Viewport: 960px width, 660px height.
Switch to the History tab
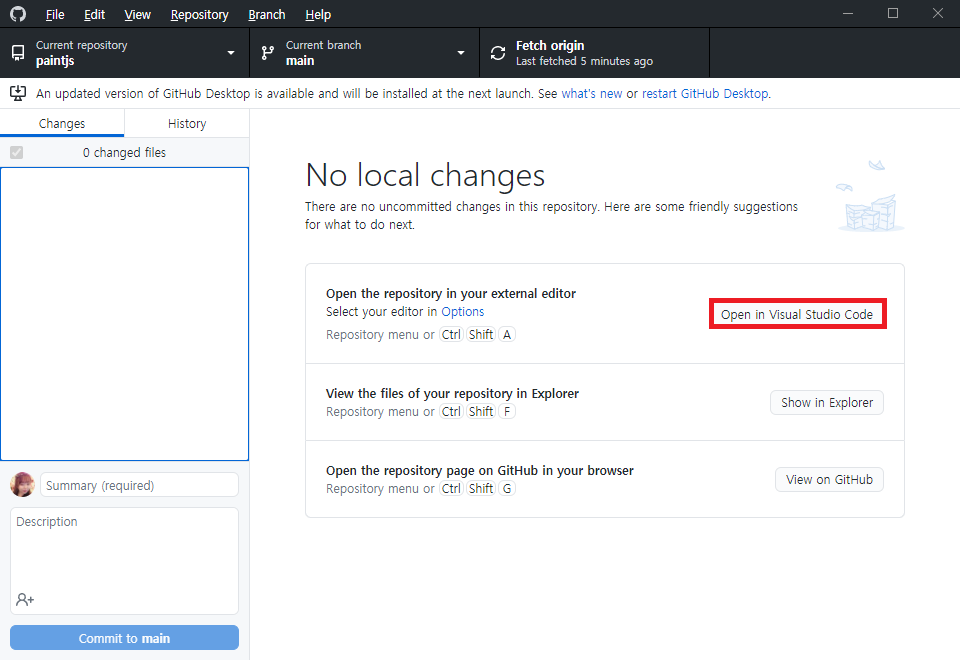click(187, 123)
